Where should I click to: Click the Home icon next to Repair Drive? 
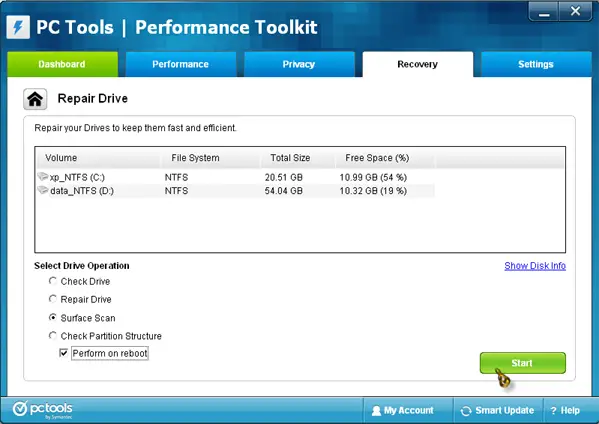pyautogui.click(x=35, y=99)
